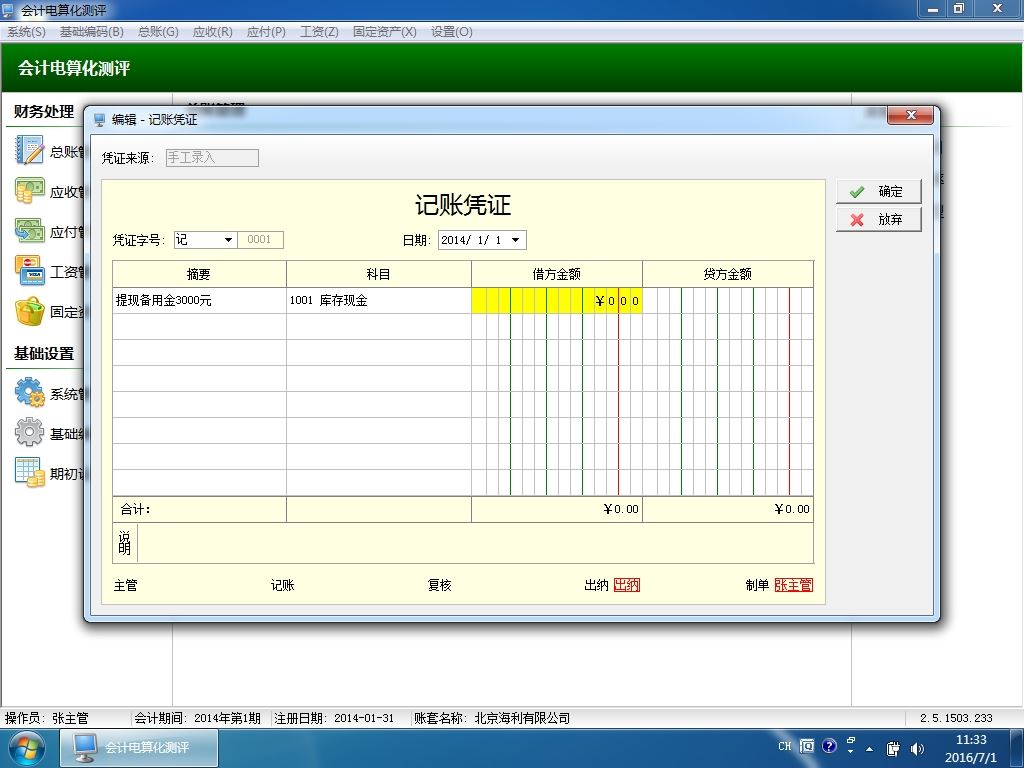The height and width of the screenshot is (768, 1024).
Task: Open the 应收(R) menu
Action: tap(212, 31)
